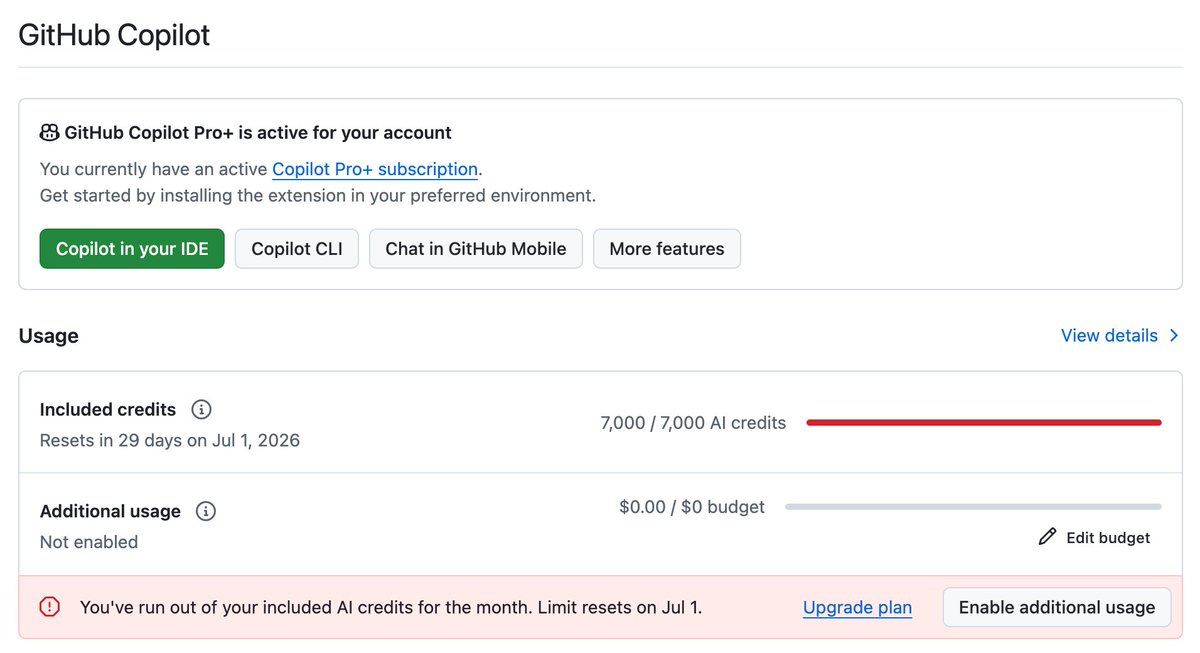Image resolution: width=1200 pixels, height=653 pixels.
Task: Show More features
Action: (667, 249)
